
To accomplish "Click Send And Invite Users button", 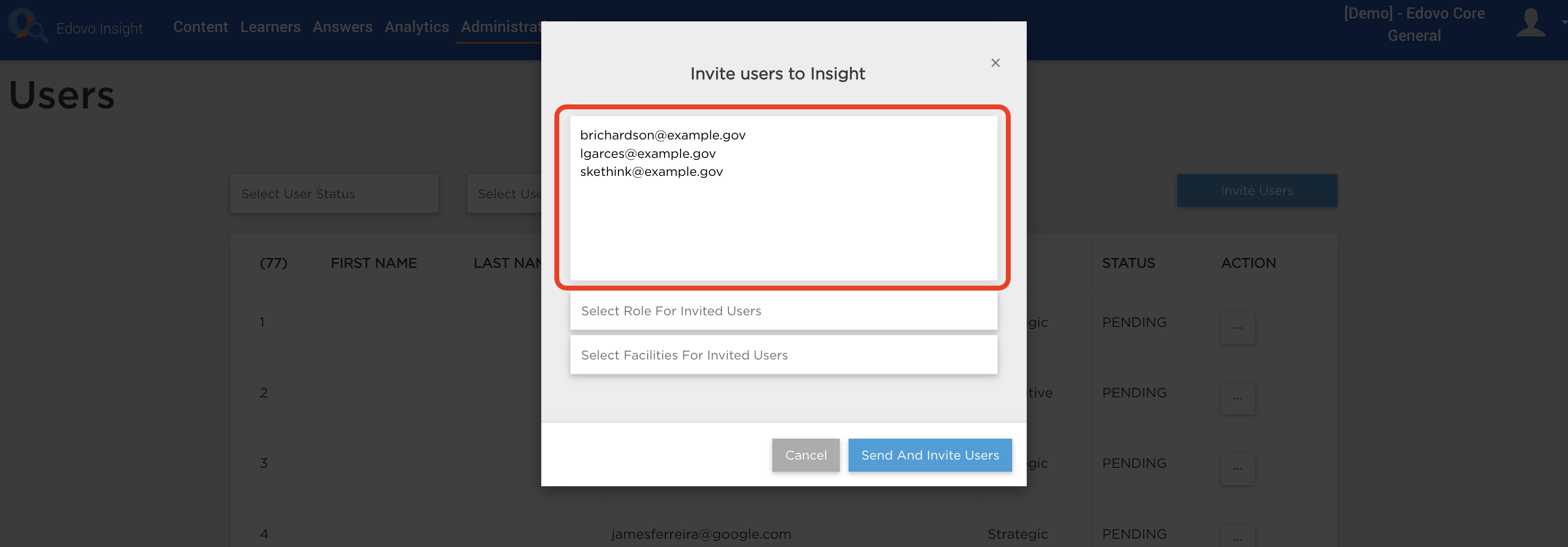I will (x=930, y=455).
